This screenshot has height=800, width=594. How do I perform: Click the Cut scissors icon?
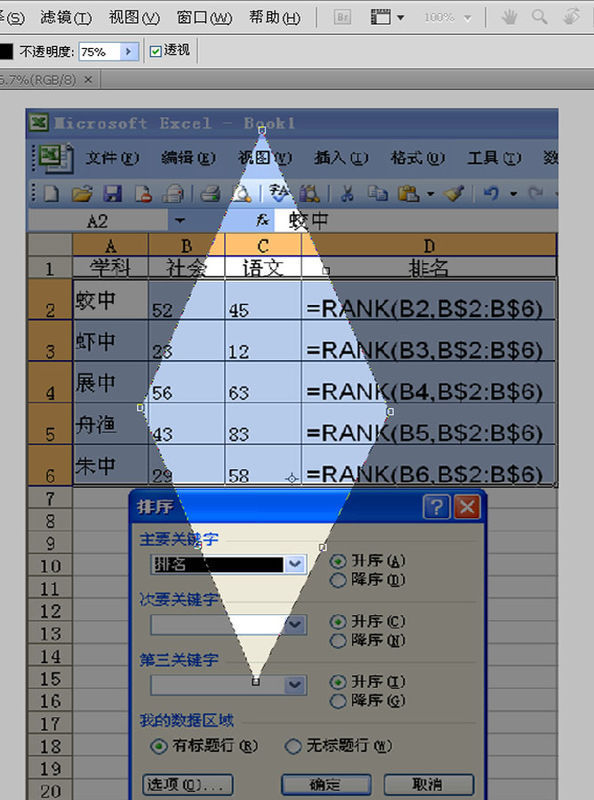[347, 194]
